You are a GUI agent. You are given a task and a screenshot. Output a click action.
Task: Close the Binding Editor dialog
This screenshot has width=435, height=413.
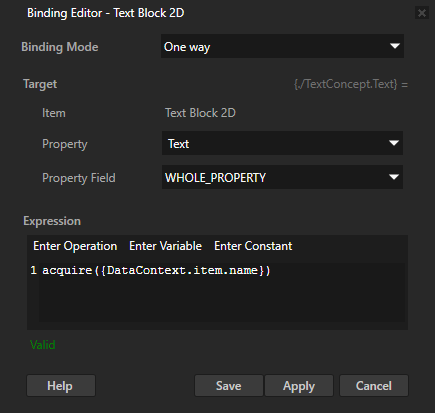tap(422, 13)
